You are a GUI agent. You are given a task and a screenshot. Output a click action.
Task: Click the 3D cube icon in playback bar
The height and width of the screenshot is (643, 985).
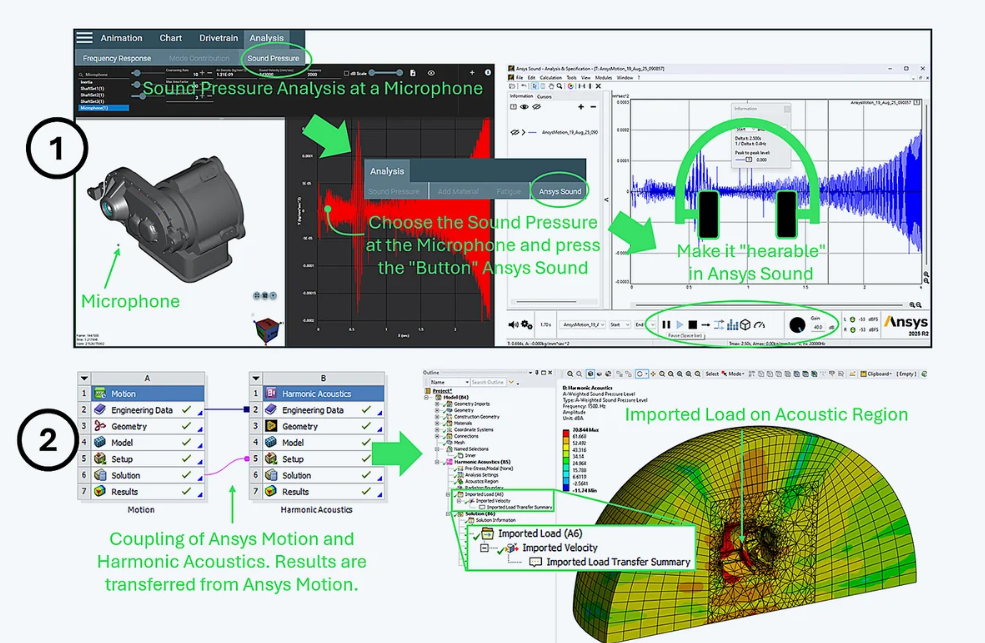(745, 325)
